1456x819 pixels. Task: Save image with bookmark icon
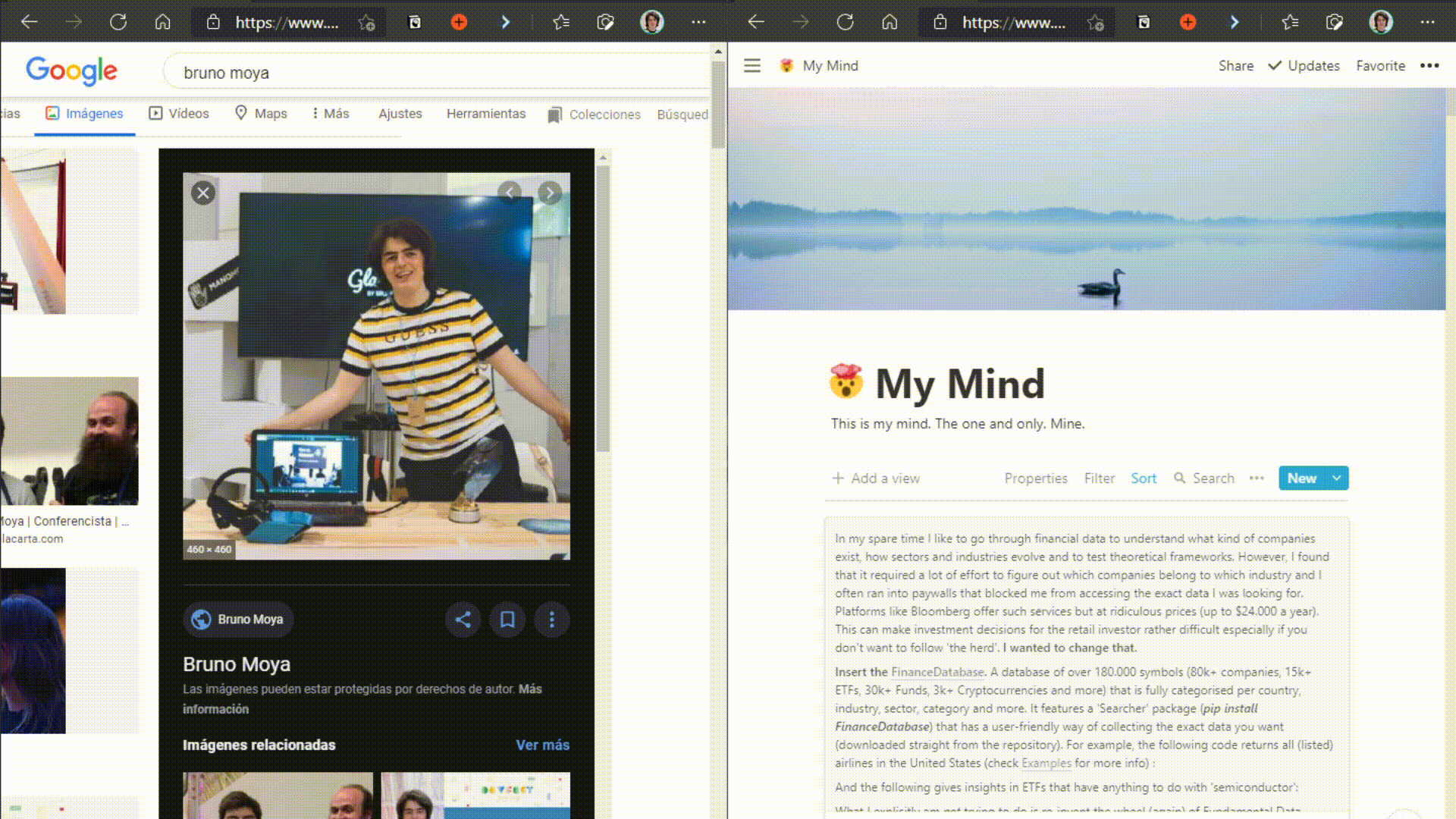[507, 620]
